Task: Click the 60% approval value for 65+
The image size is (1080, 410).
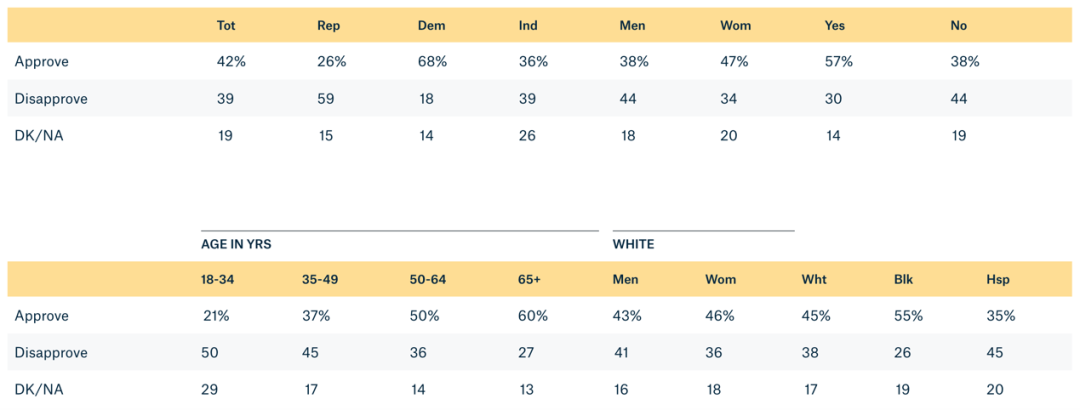Action: [533, 316]
